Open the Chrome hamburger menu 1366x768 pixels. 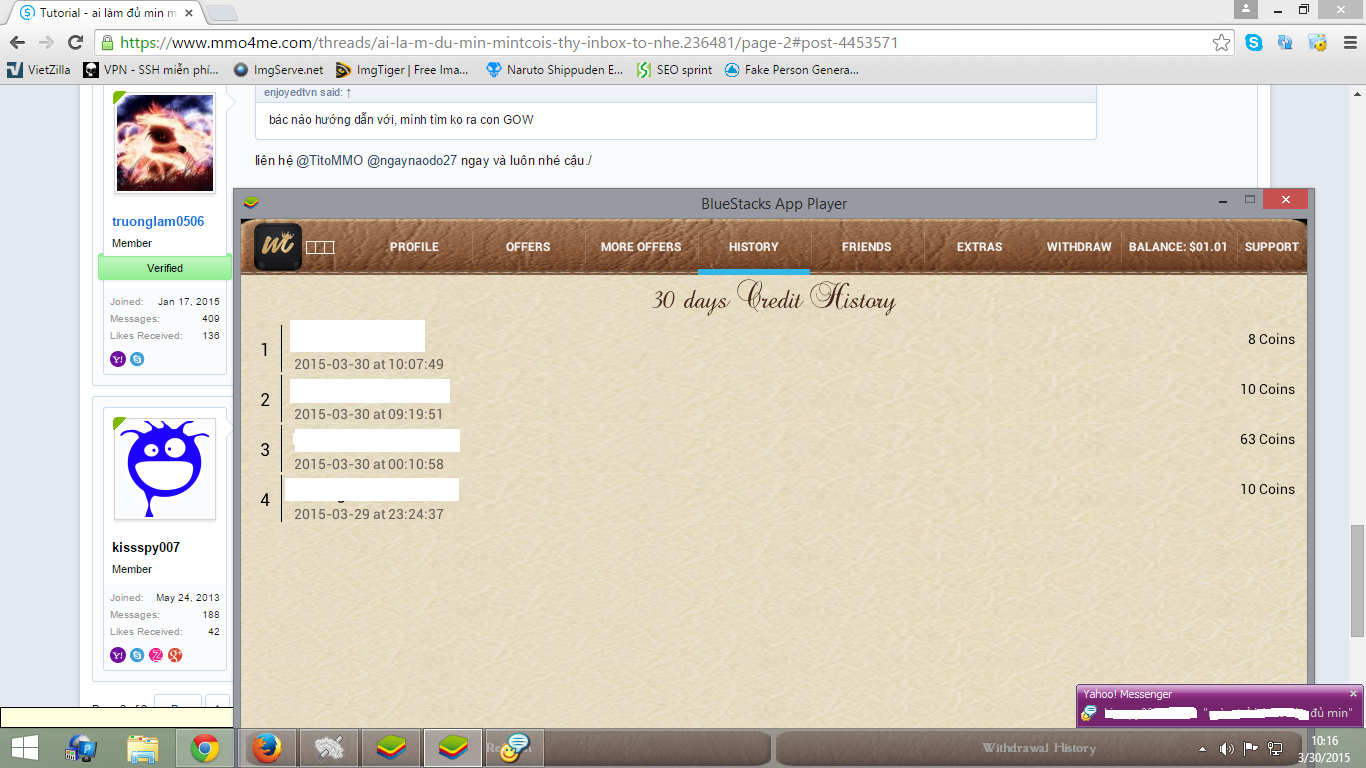pos(1347,43)
